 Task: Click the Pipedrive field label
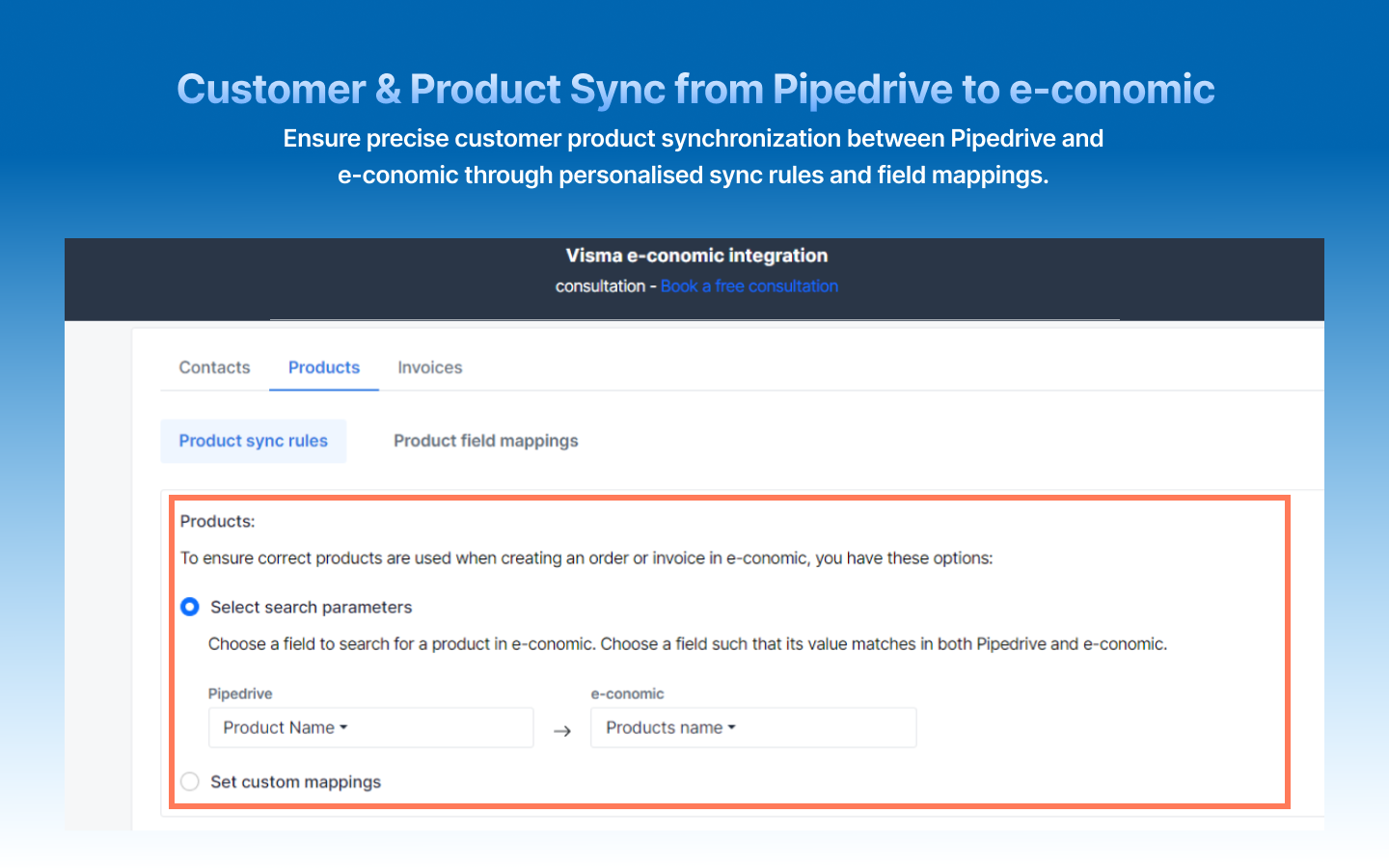coord(239,693)
